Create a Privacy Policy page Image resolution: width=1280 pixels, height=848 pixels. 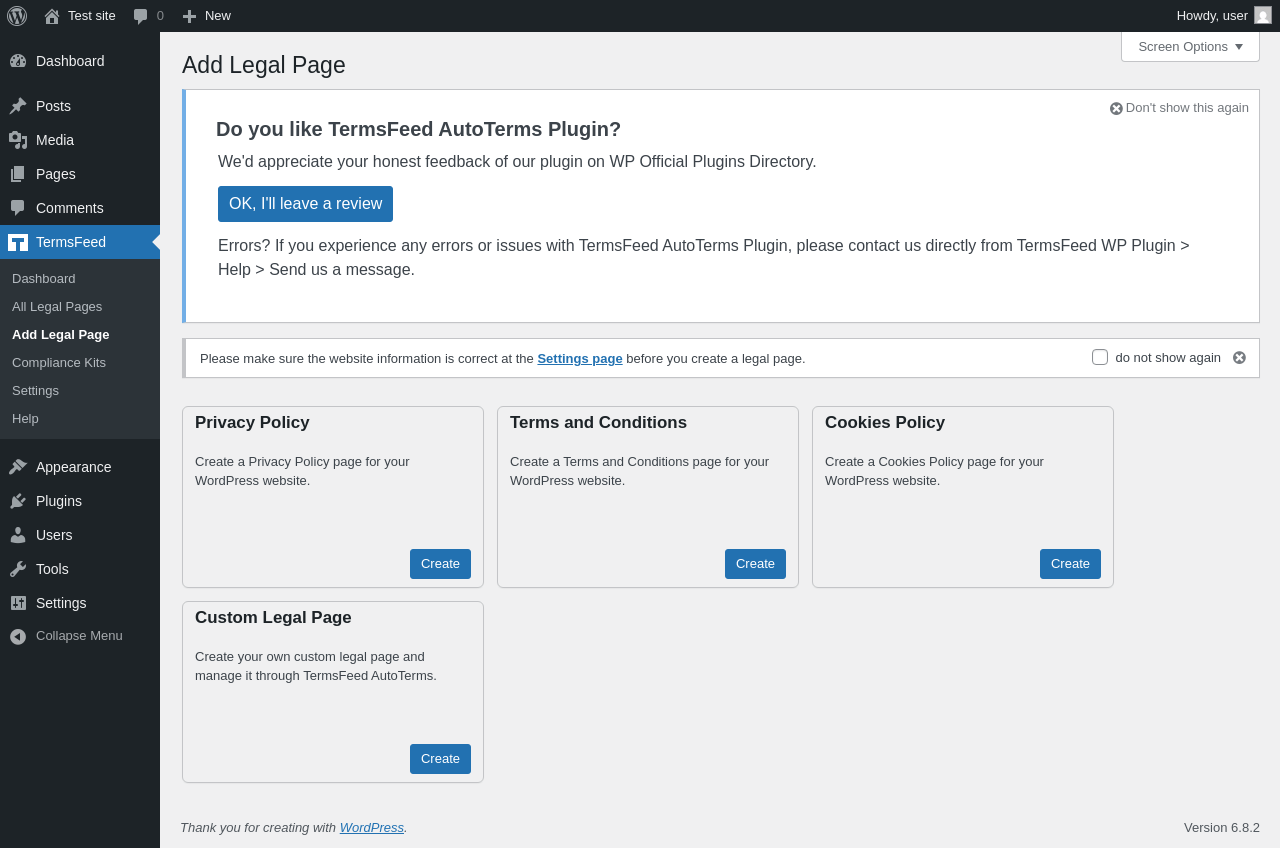coord(440,564)
